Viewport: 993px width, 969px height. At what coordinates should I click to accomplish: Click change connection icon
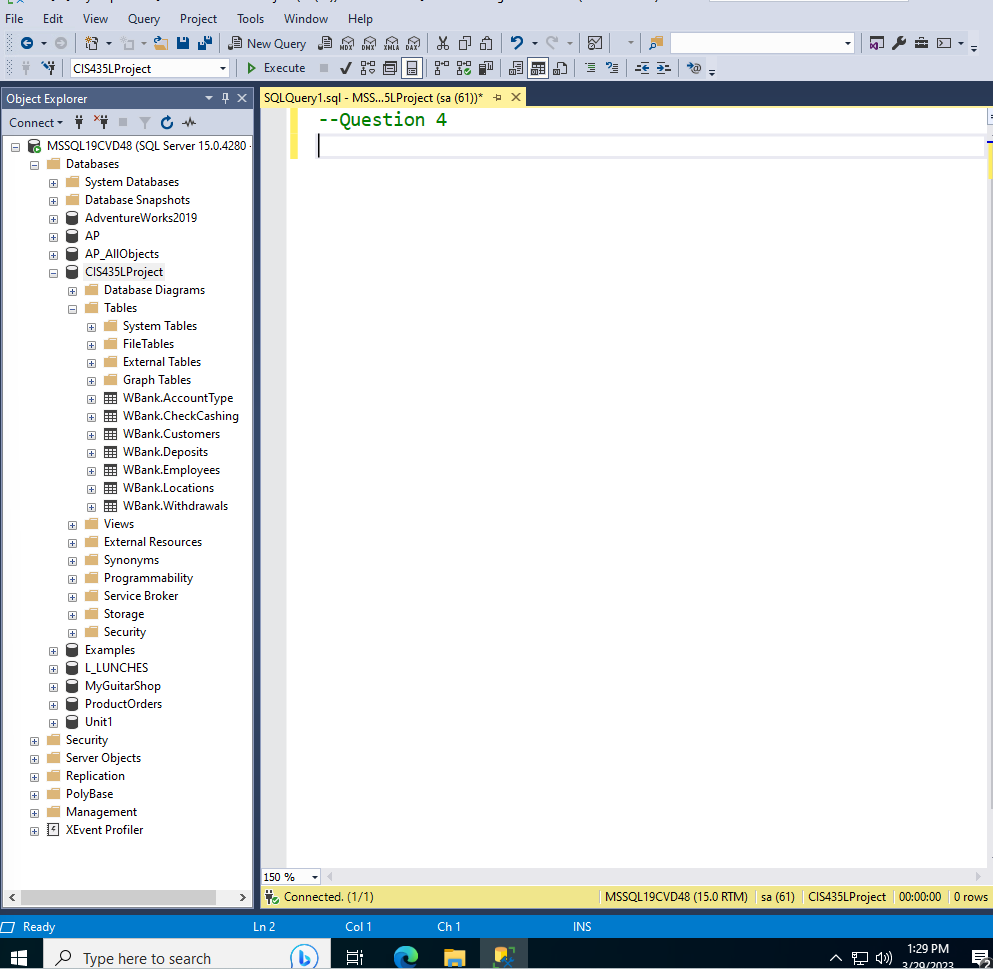coord(48,68)
